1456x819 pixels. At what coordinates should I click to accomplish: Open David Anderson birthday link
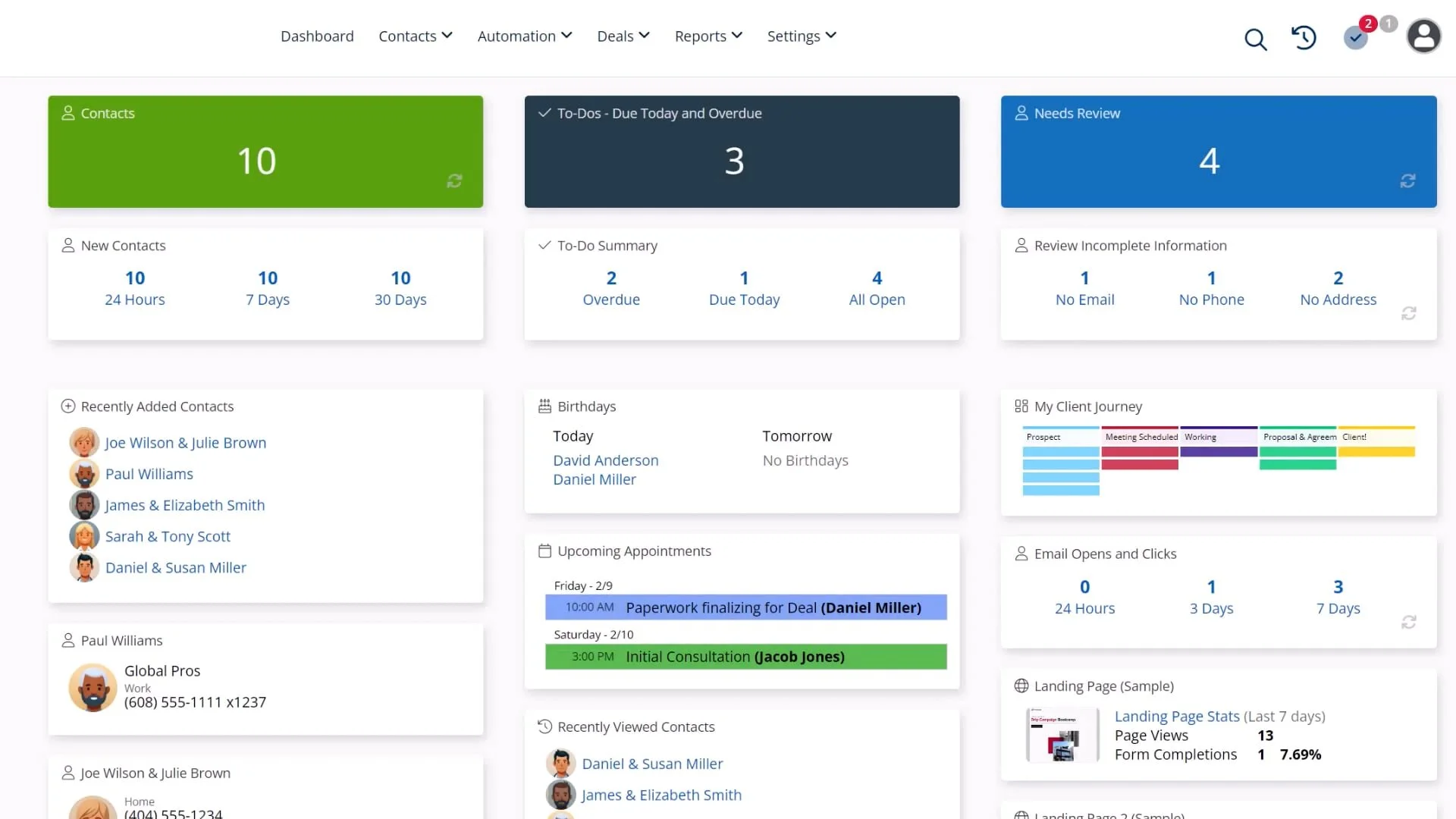pyautogui.click(x=605, y=460)
